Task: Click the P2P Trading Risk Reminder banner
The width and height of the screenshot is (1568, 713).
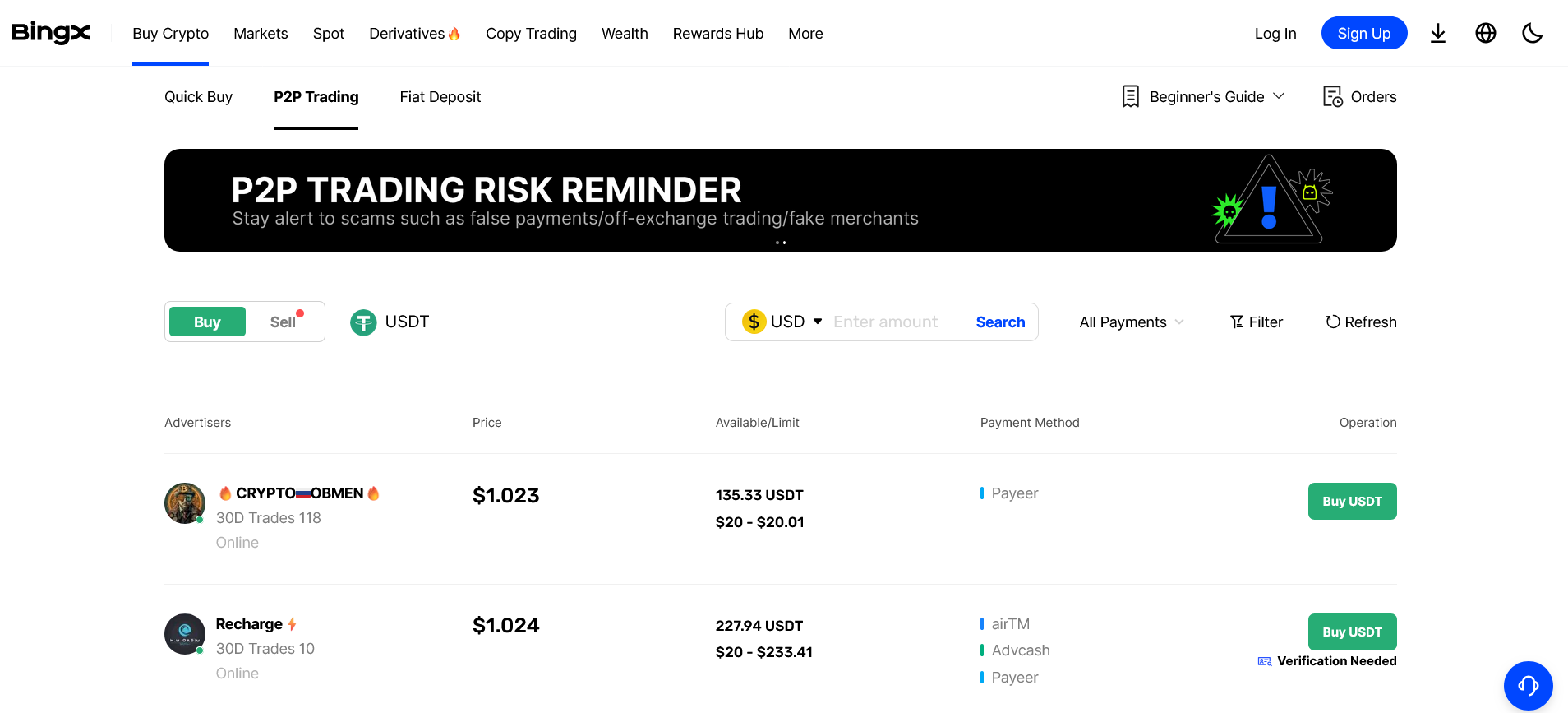Action: click(781, 200)
